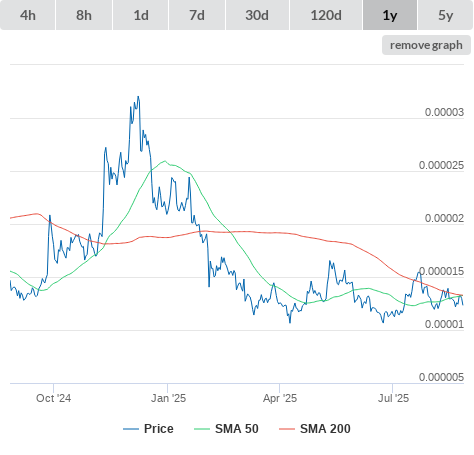Toggle the SMA 50 legend entry
This screenshot has height=455, width=474.
[226, 429]
